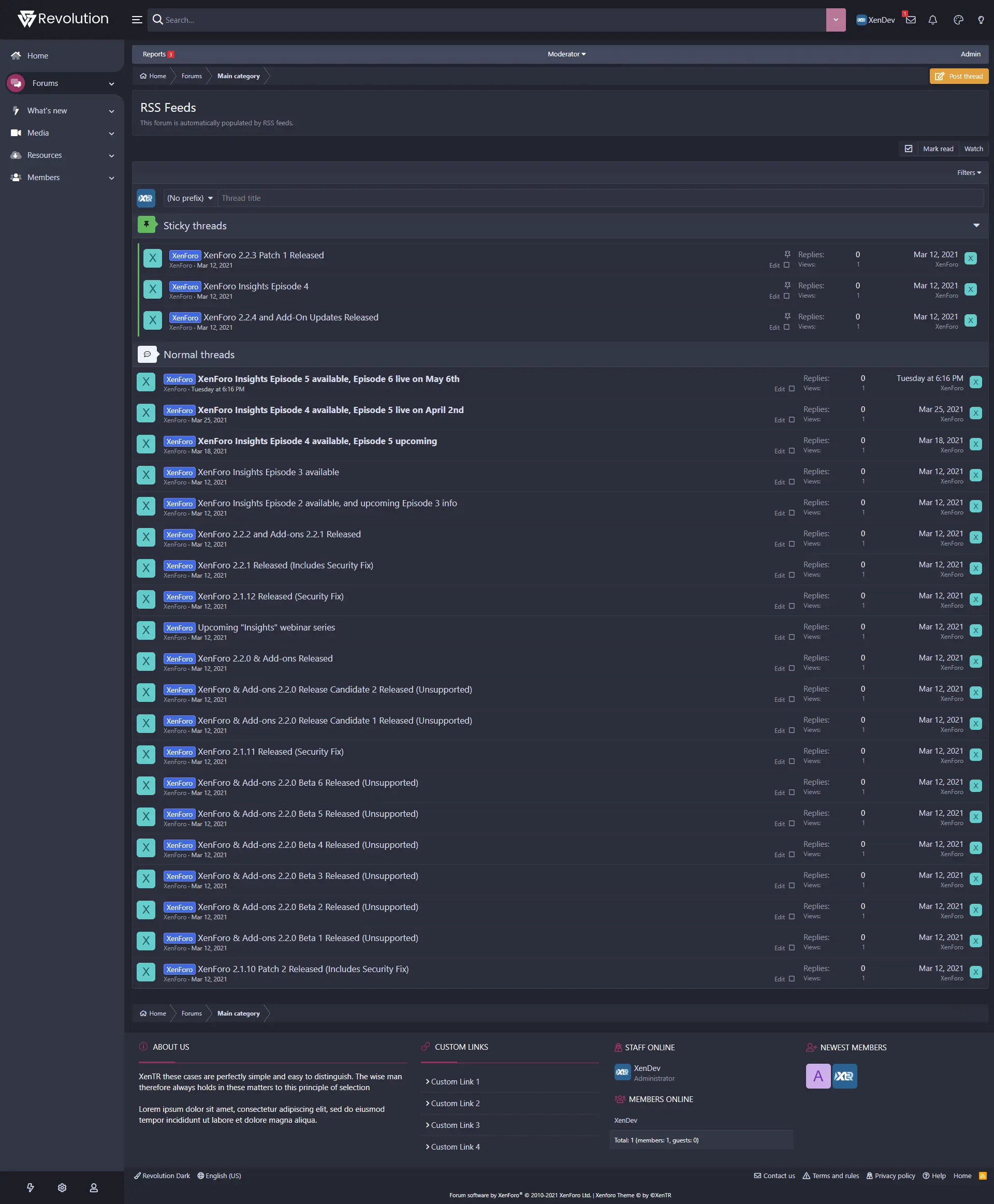Screen dimensions: 994x1204
Task: Click the Home house icon in sidebar
Action: 16,55
